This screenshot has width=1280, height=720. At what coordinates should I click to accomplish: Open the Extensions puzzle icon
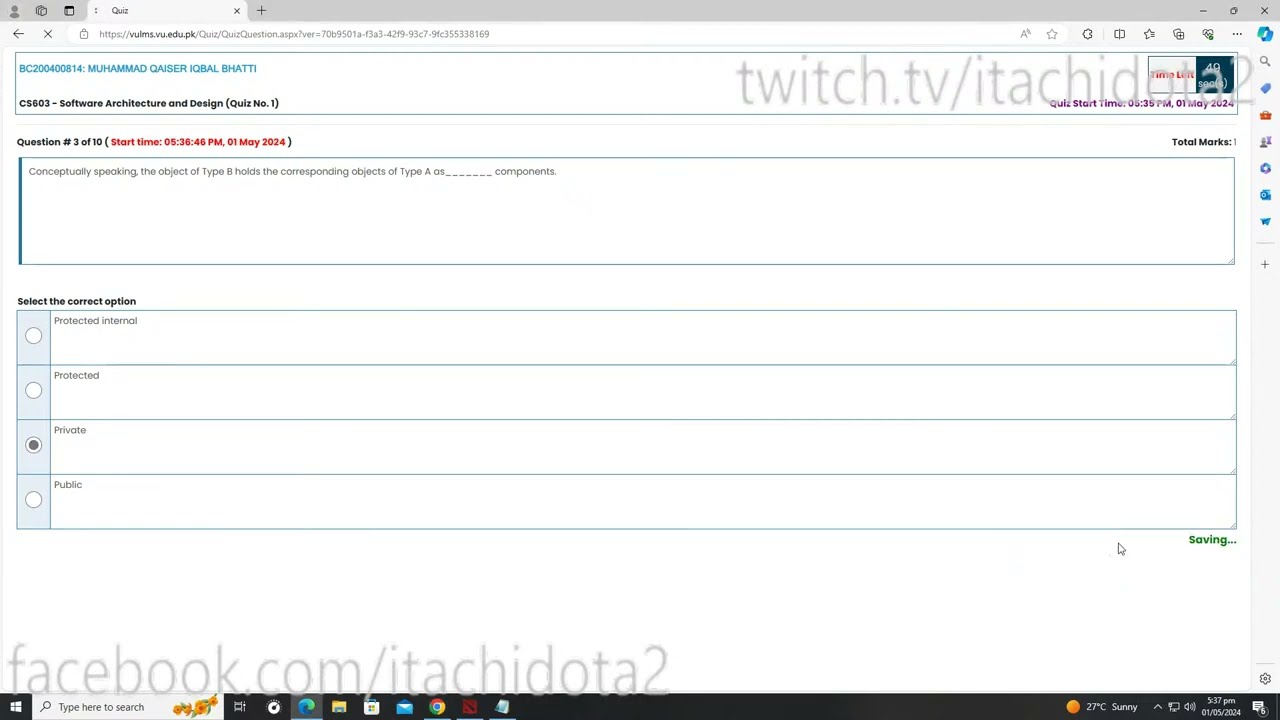click(x=1088, y=34)
